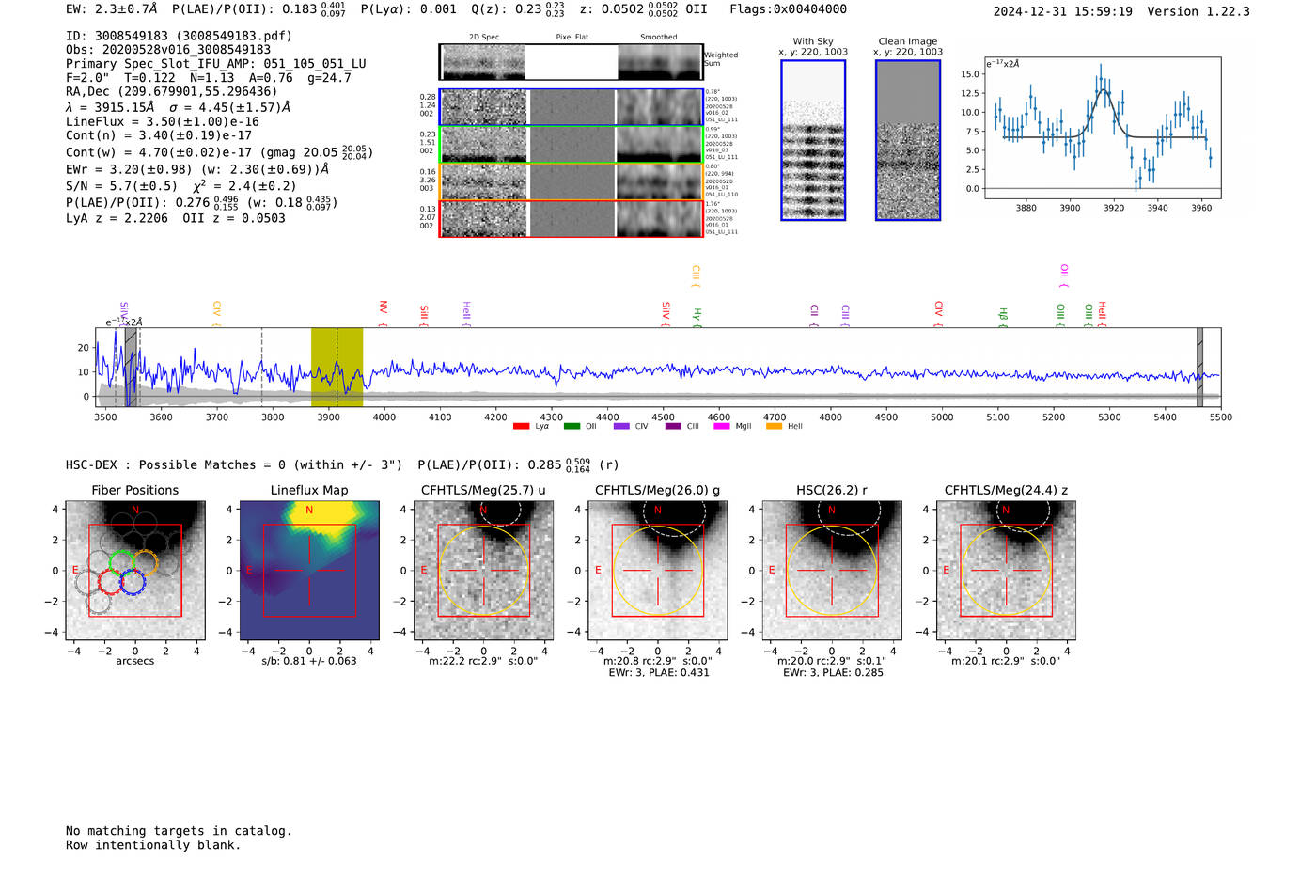This screenshot has height=896, width=1316.
Task: Click the Hβ line marker
Action: click(1003, 317)
